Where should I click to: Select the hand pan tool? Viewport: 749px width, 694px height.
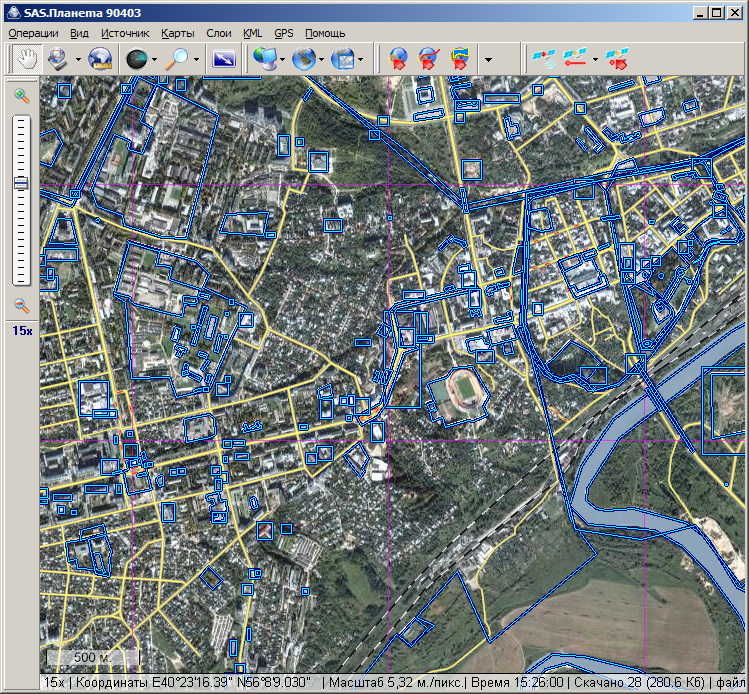pos(25,59)
